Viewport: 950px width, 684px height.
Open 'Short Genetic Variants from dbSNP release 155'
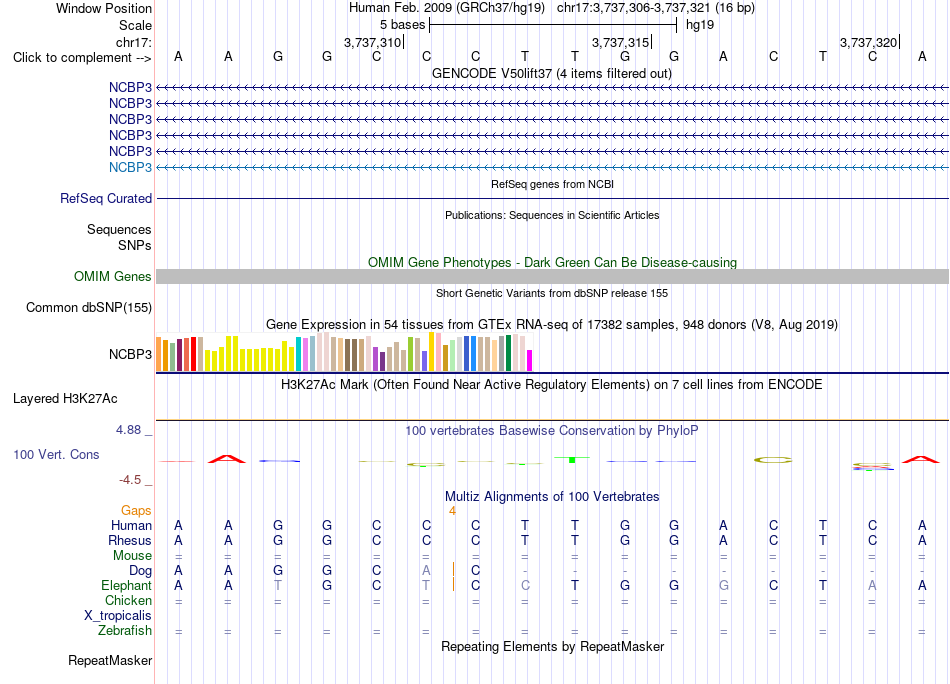click(552, 293)
